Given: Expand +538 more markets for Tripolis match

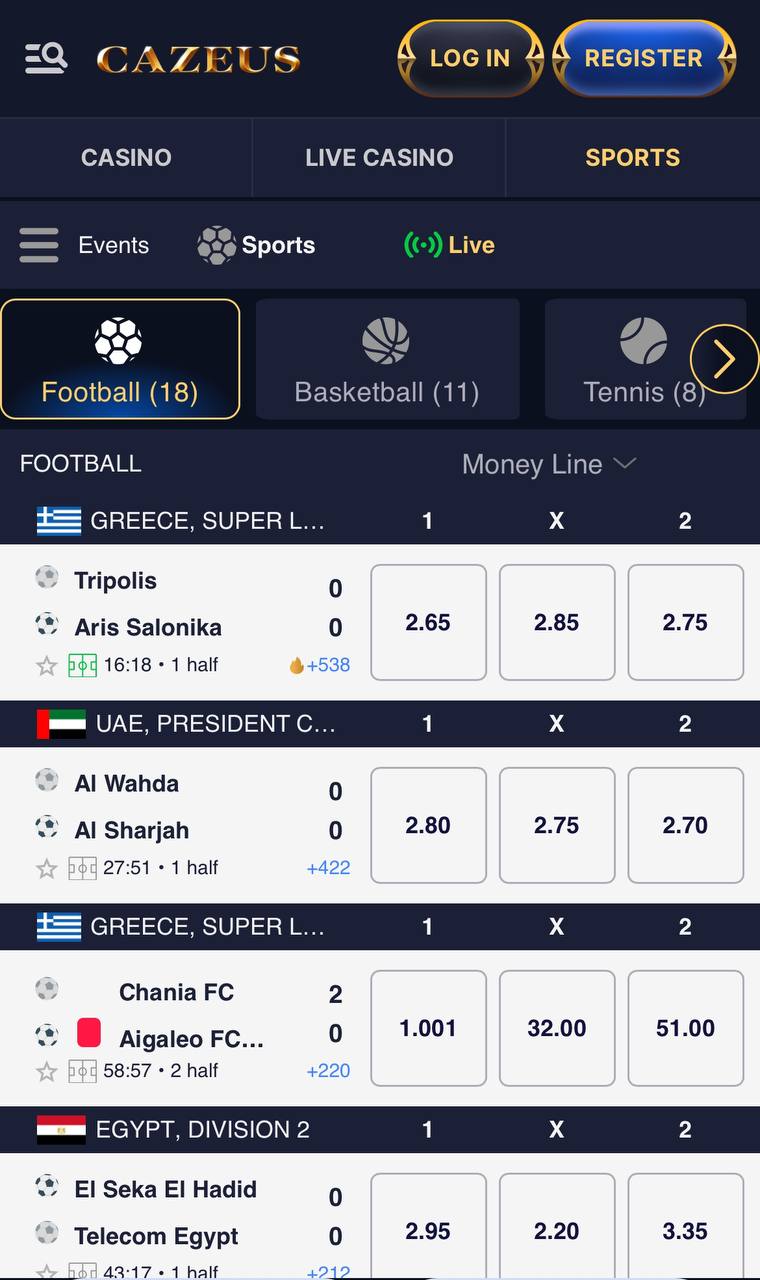Looking at the screenshot, I should (x=320, y=665).
